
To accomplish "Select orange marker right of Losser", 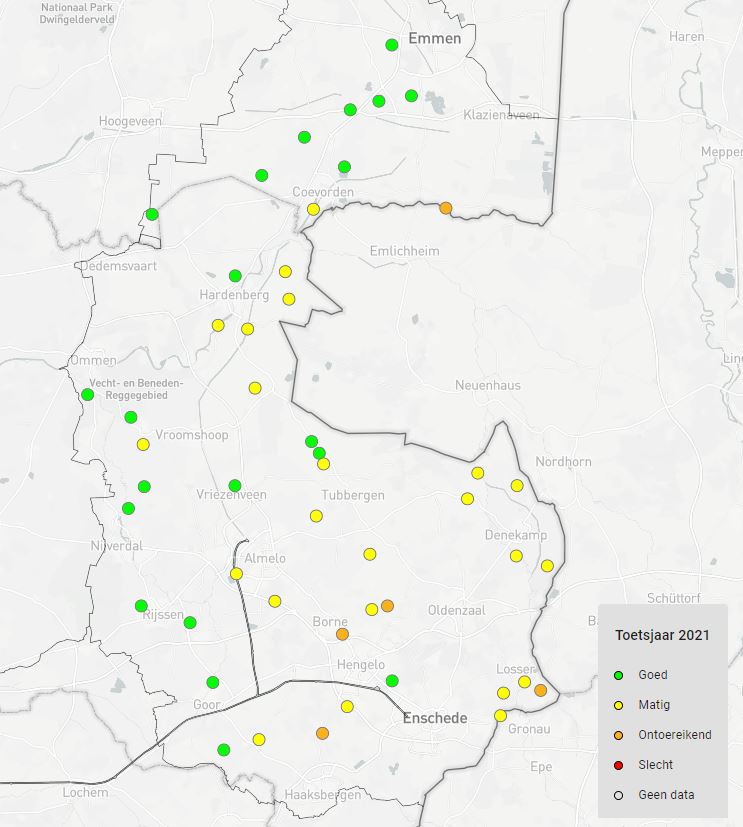I will (541, 690).
